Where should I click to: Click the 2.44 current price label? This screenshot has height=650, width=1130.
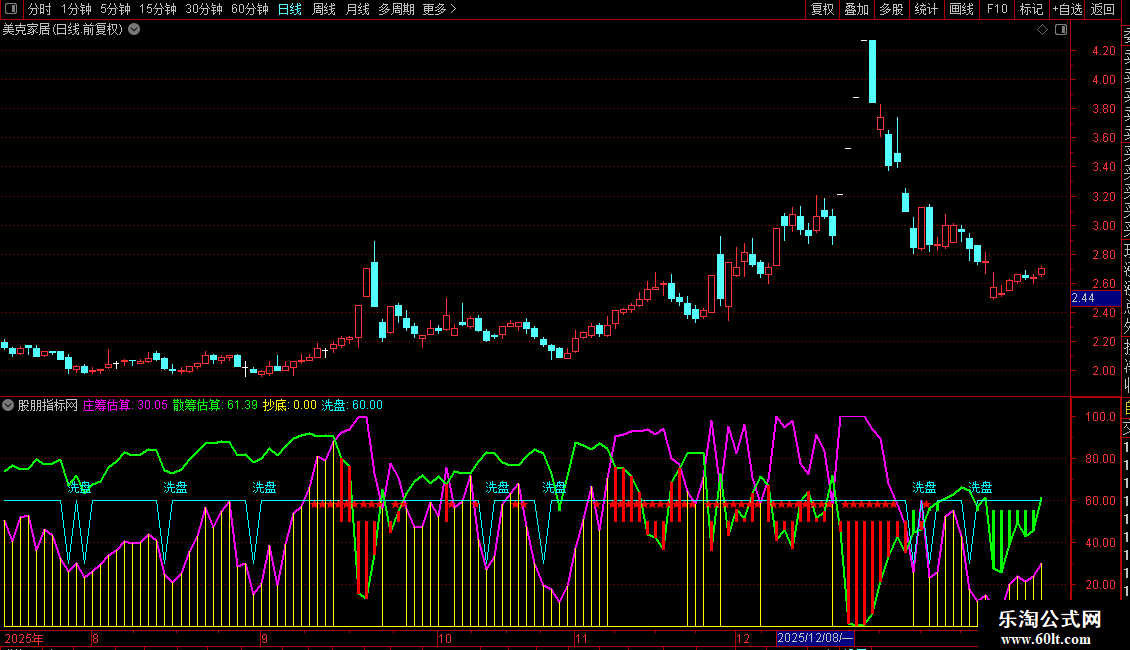[x=1095, y=298]
